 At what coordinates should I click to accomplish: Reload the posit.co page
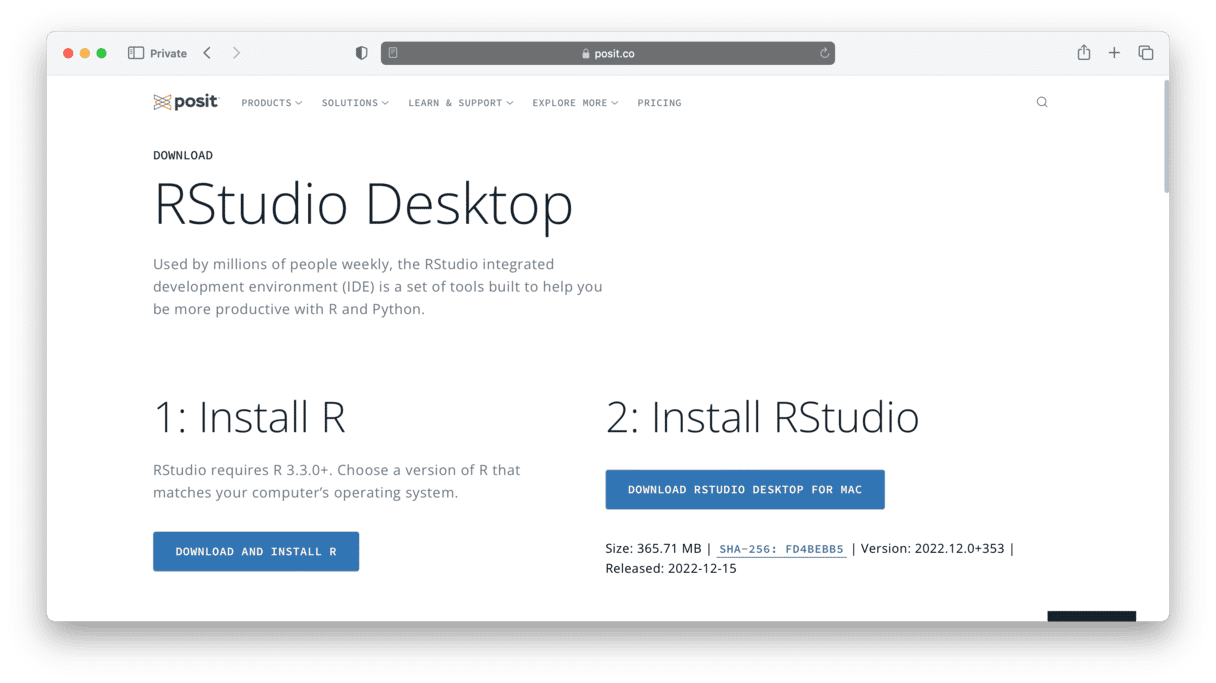coord(824,53)
